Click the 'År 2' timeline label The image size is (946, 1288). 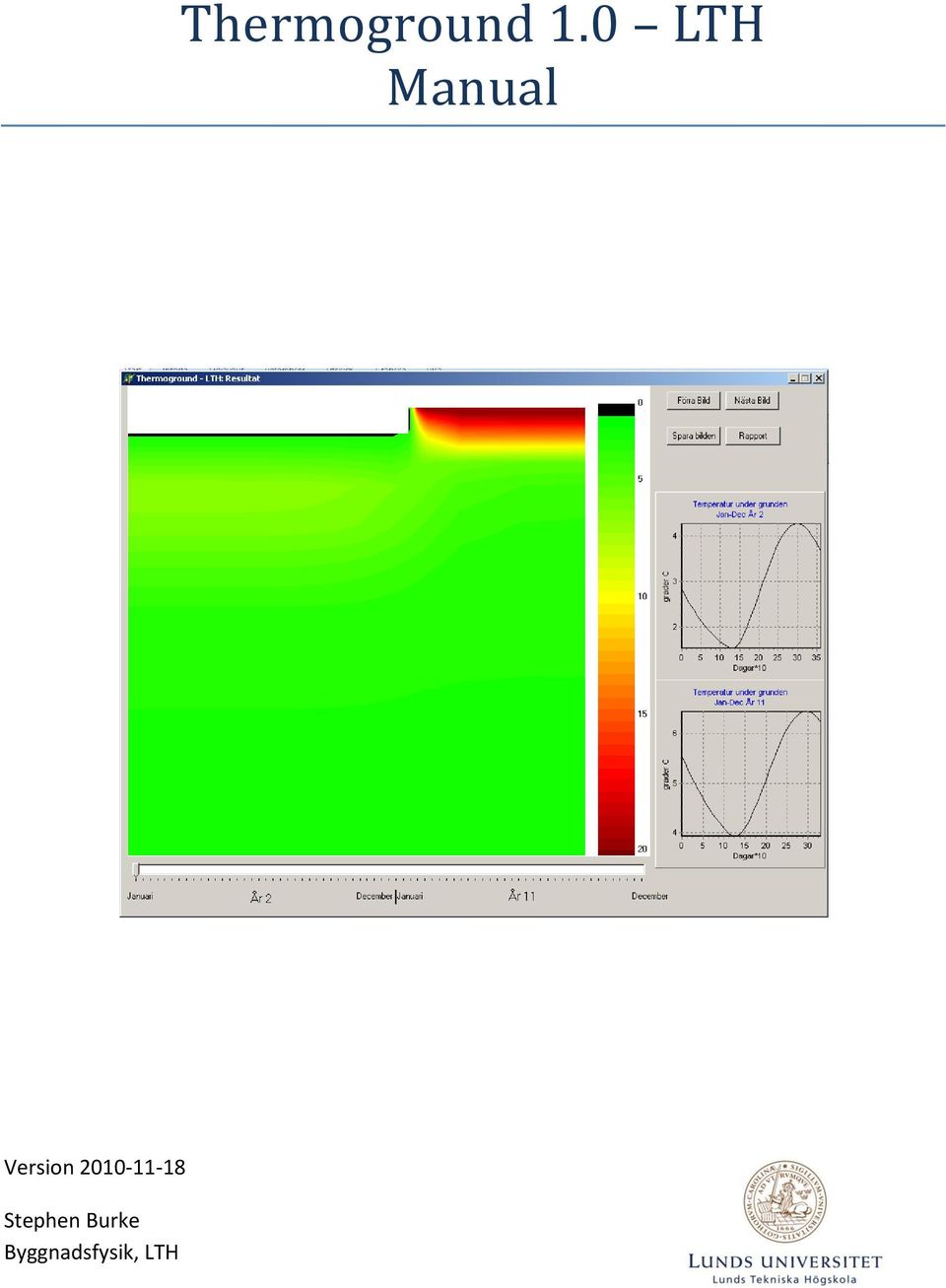click(260, 897)
